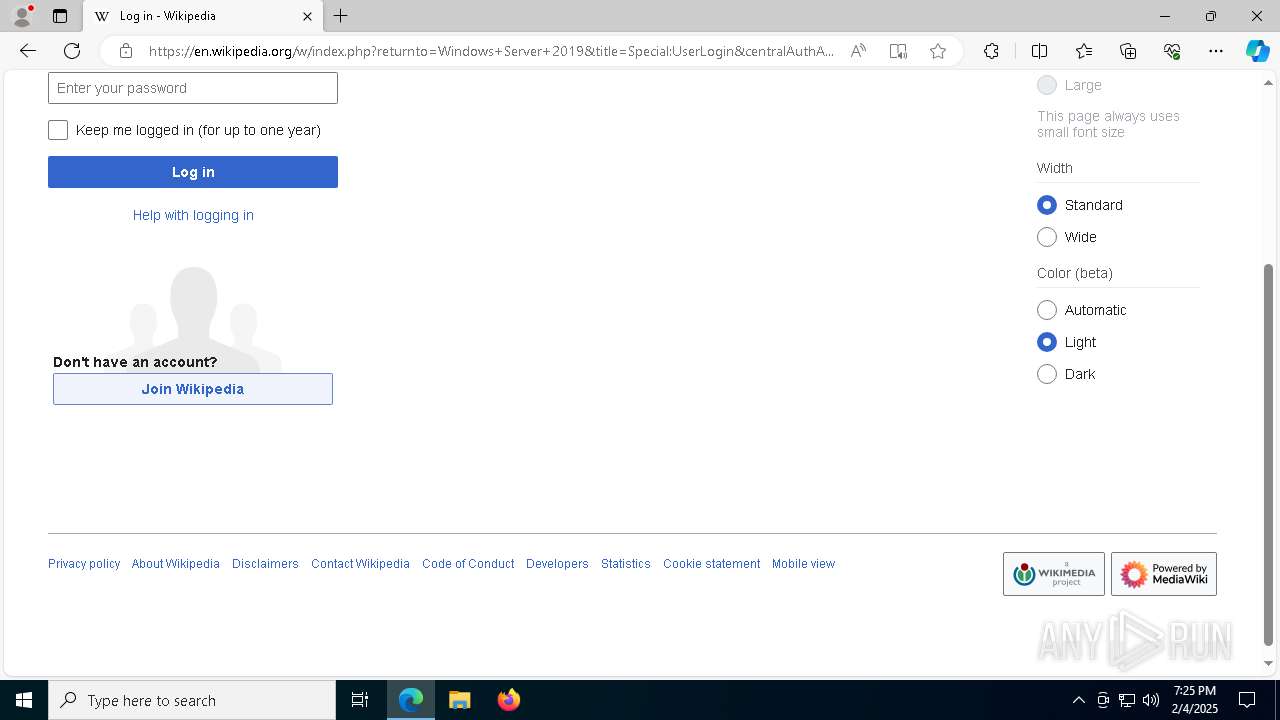Click Microsoft Edge taskbar icon
1280x720 pixels.
(411, 700)
